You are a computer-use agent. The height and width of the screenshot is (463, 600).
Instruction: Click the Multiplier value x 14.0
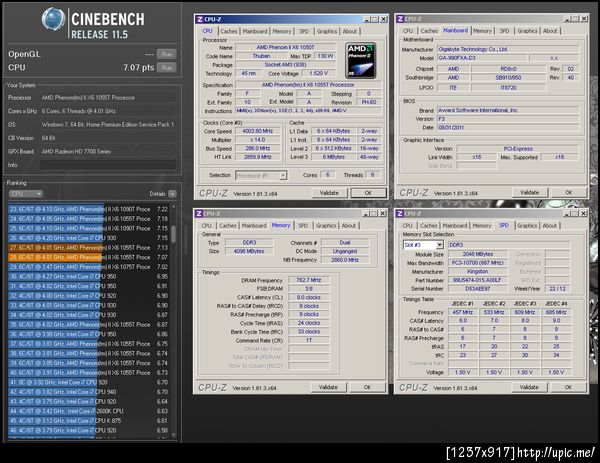click(x=258, y=140)
